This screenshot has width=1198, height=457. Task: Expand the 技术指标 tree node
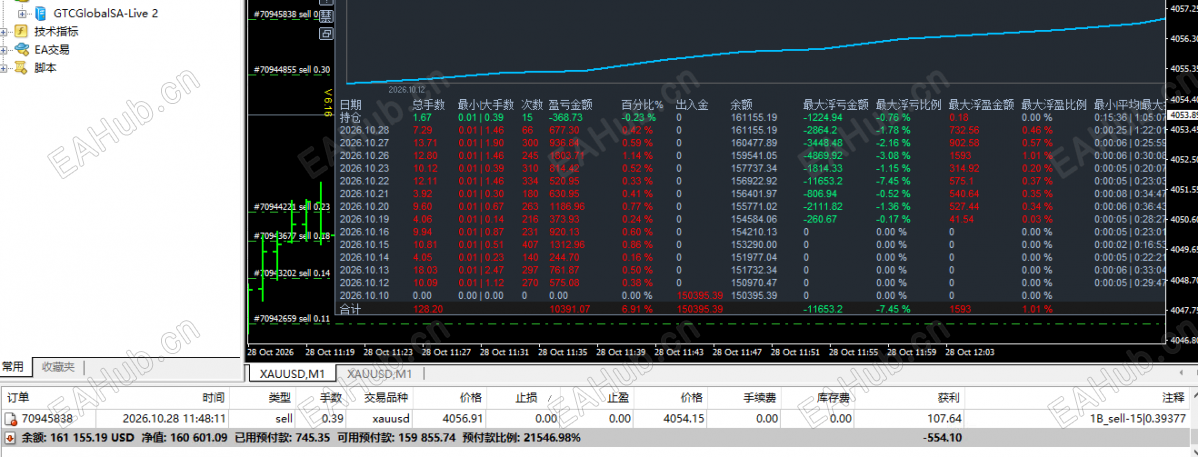5,32
